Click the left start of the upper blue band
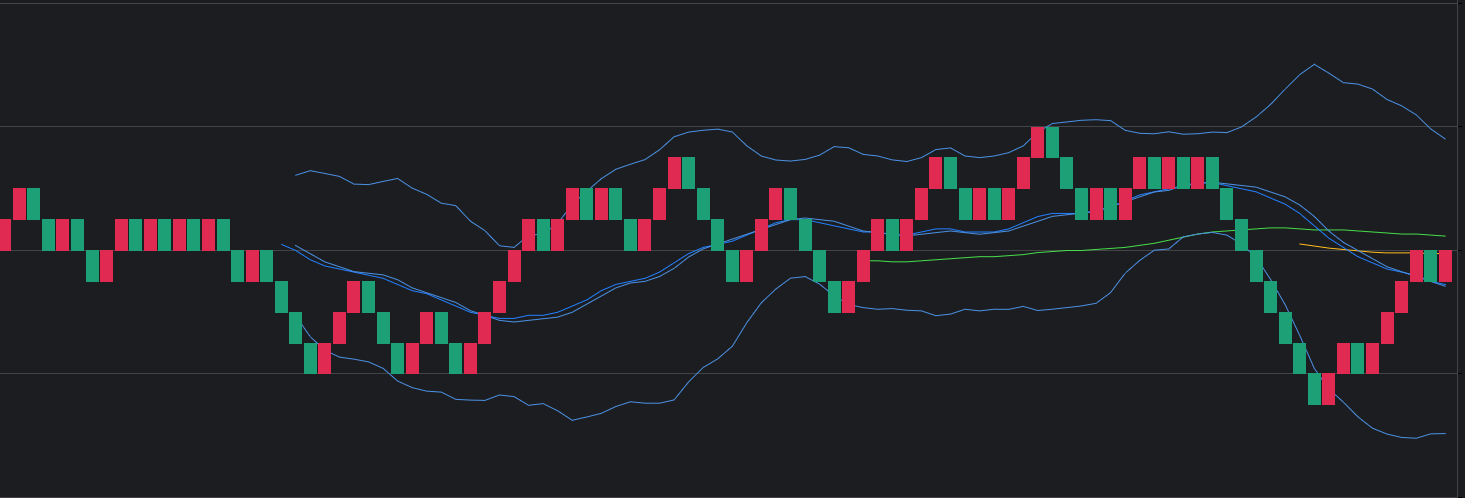The width and height of the screenshot is (1465, 498). pyautogui.click(x=296, y=175)
